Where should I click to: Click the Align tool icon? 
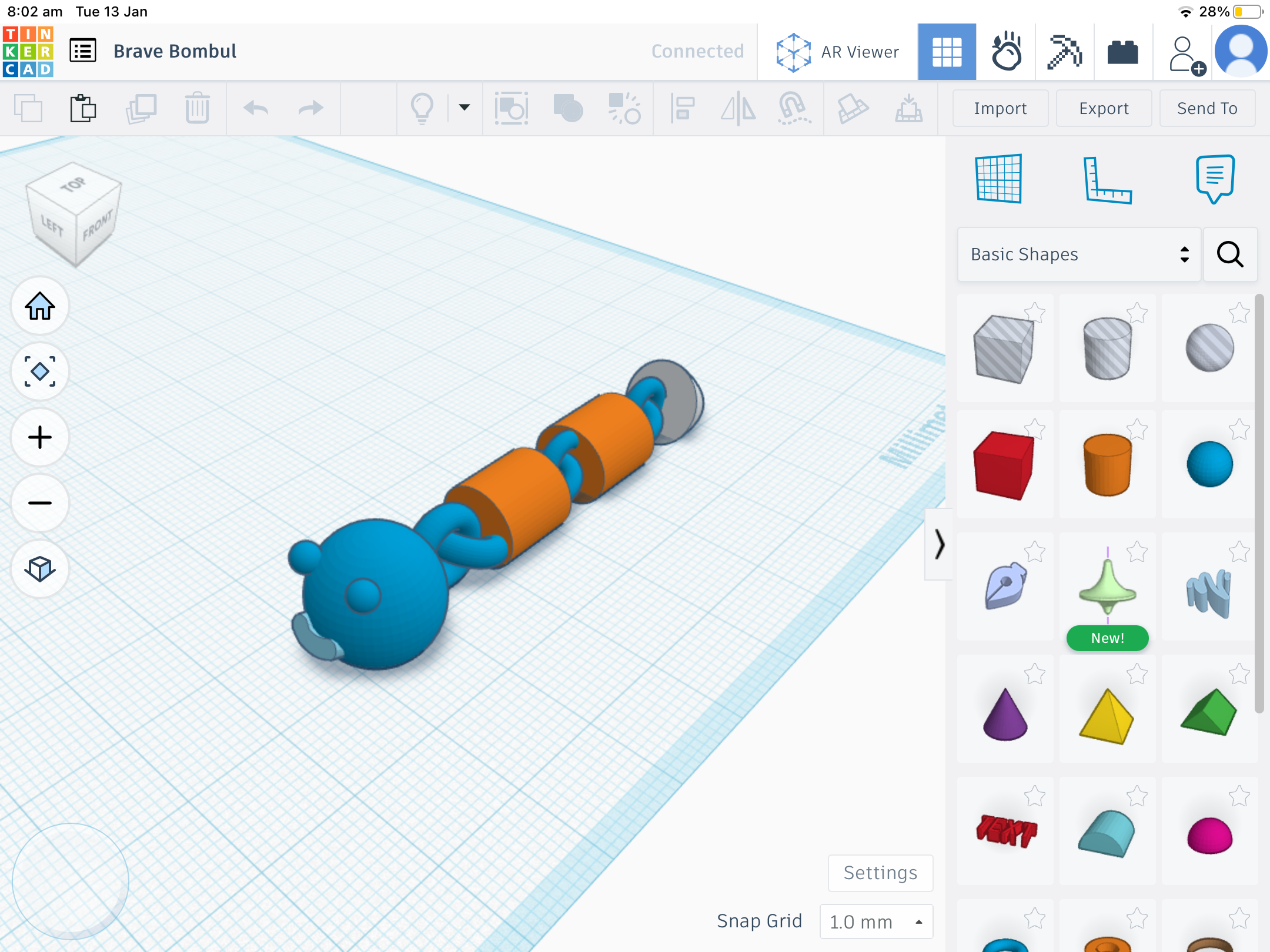pos(682,108)
